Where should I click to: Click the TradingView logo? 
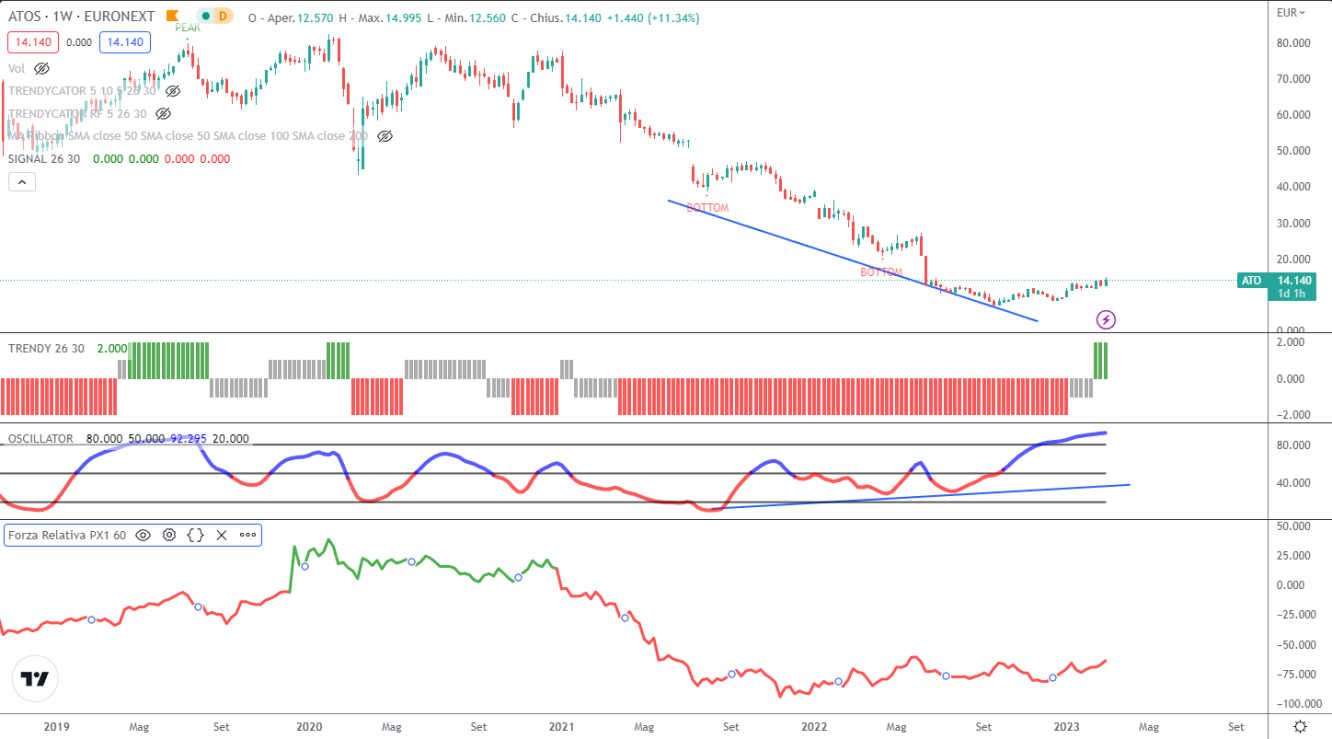(35, 679)
